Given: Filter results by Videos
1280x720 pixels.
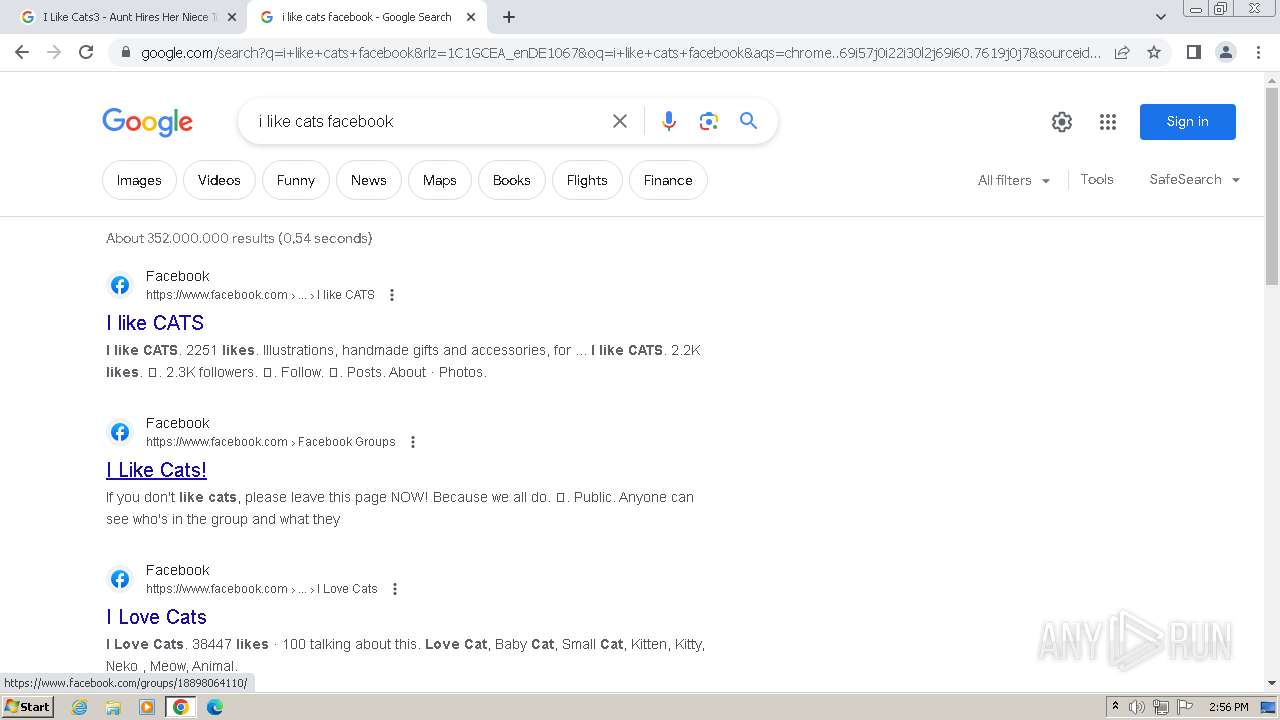Looking at the screenshot, I should pos(219,180).
